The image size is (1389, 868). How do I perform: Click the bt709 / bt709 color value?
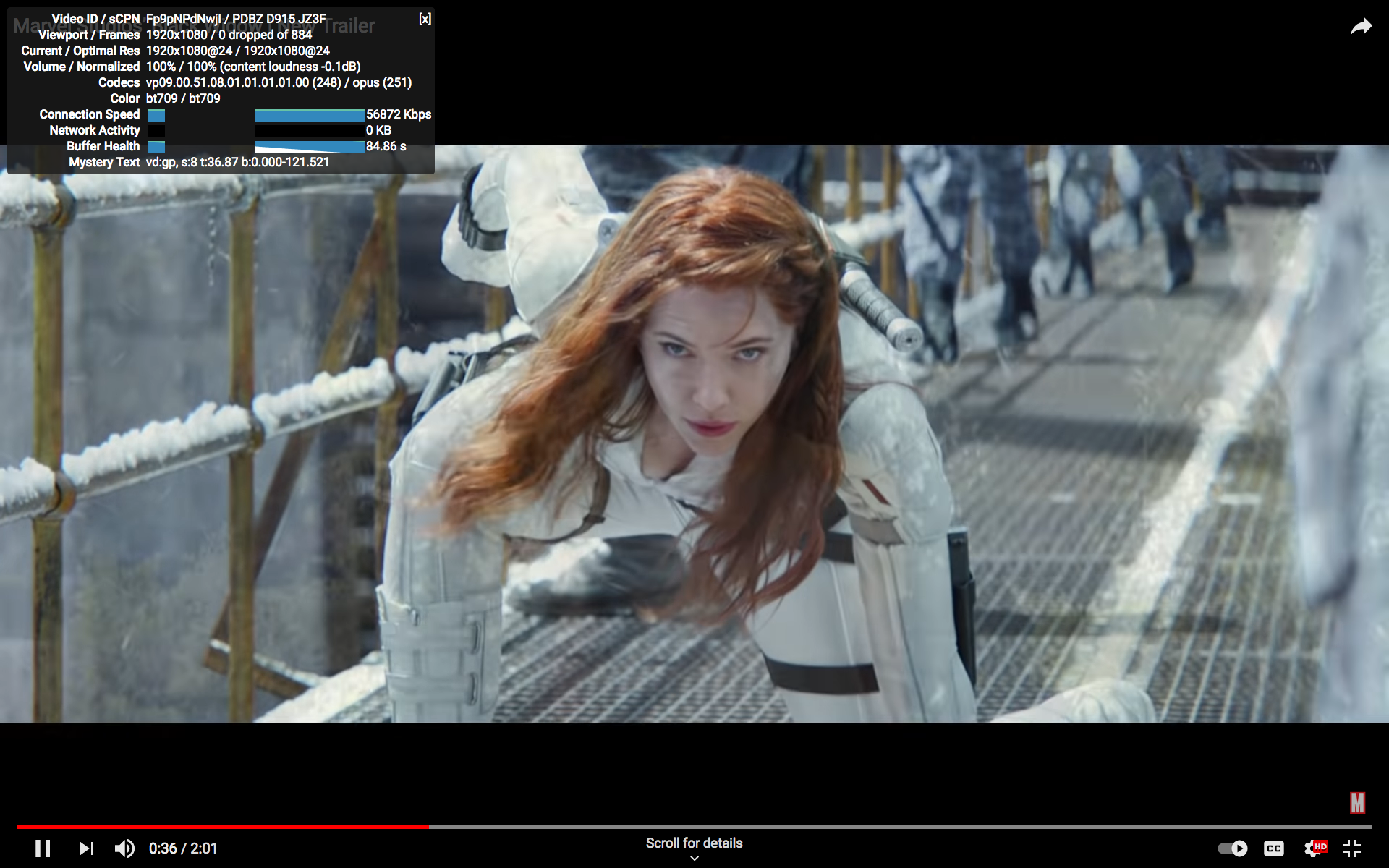[183, 98]
